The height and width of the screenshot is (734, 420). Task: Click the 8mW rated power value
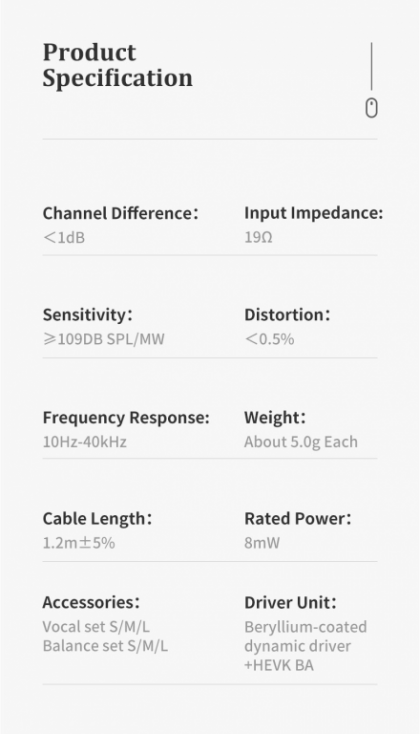(x=262, y=543)
